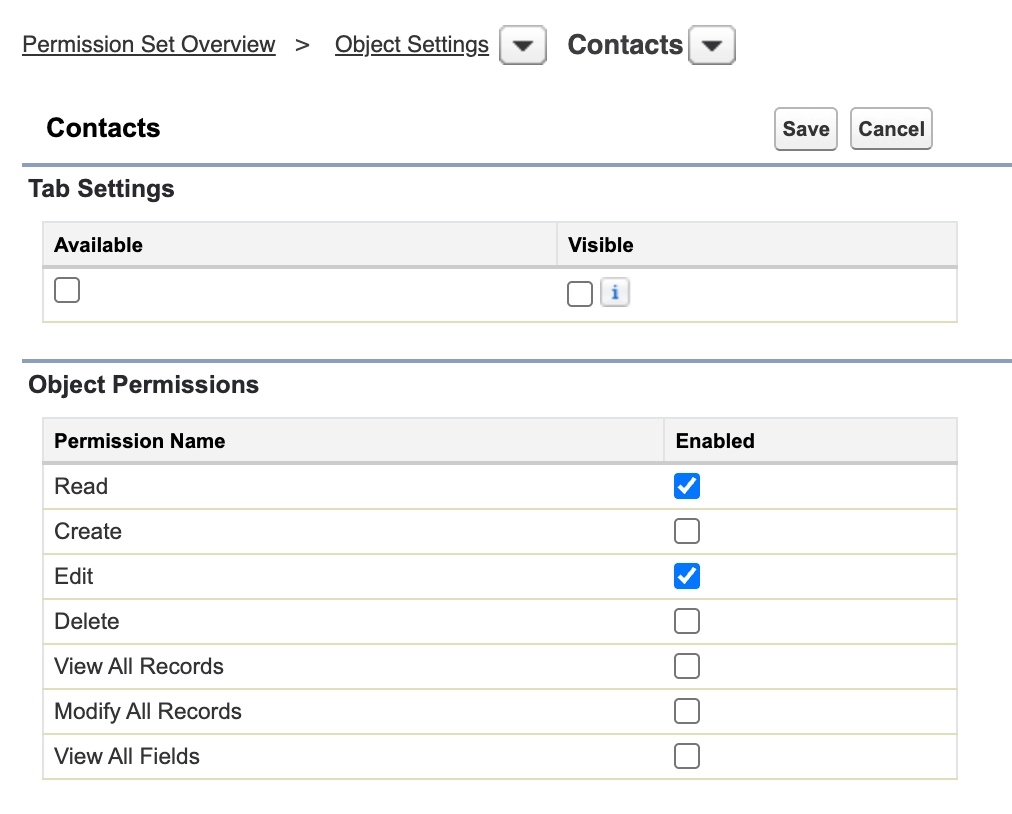Open the Object Settings link
The height and width of the screenshot is (814, 1012).
(412, 45)
